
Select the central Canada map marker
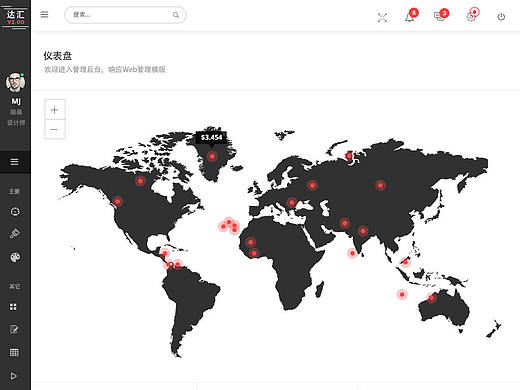point(141,181)
